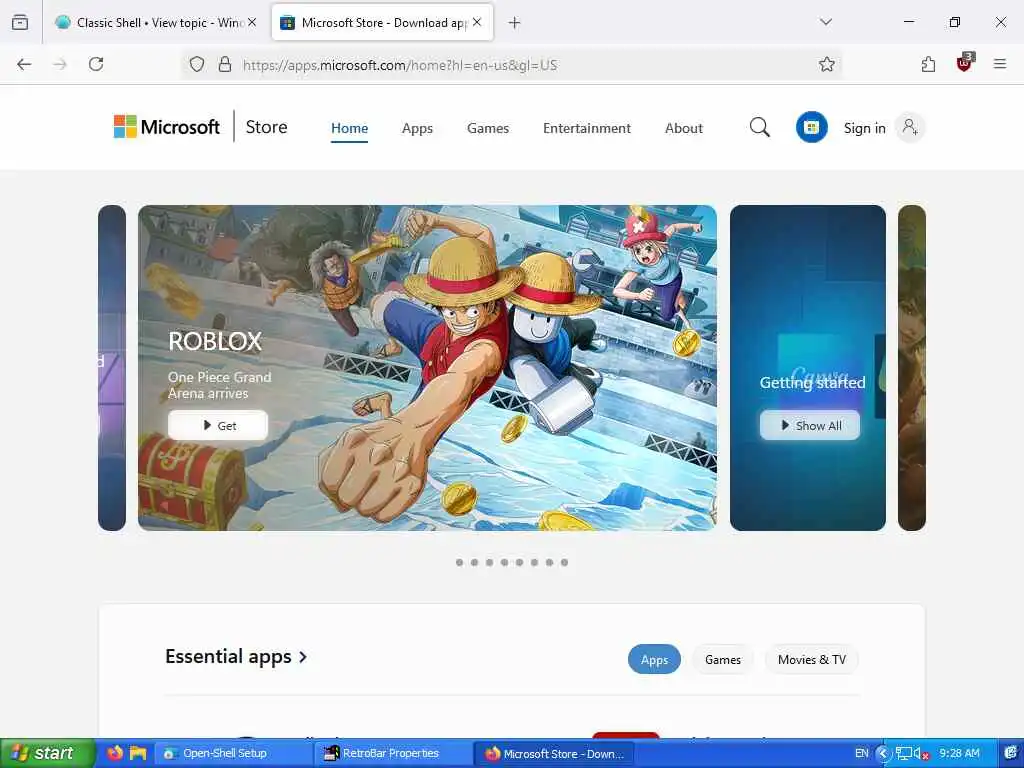1024x768 pixels.
Task: Open the extensions puzzle icon
Action: 928,64
